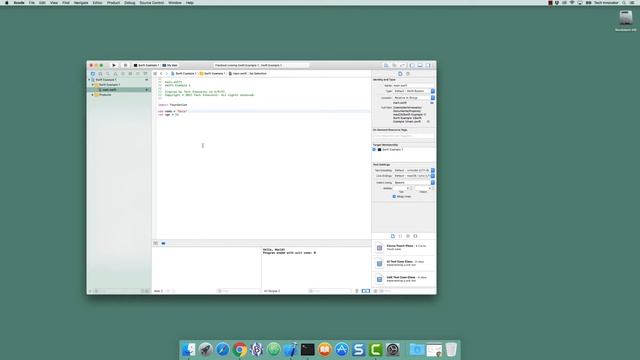Reveal full path in Finder arrow

point(428,122)
